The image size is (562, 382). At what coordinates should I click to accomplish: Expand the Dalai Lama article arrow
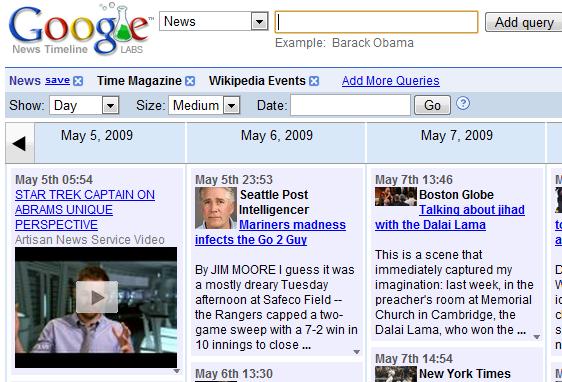[537, 337]
